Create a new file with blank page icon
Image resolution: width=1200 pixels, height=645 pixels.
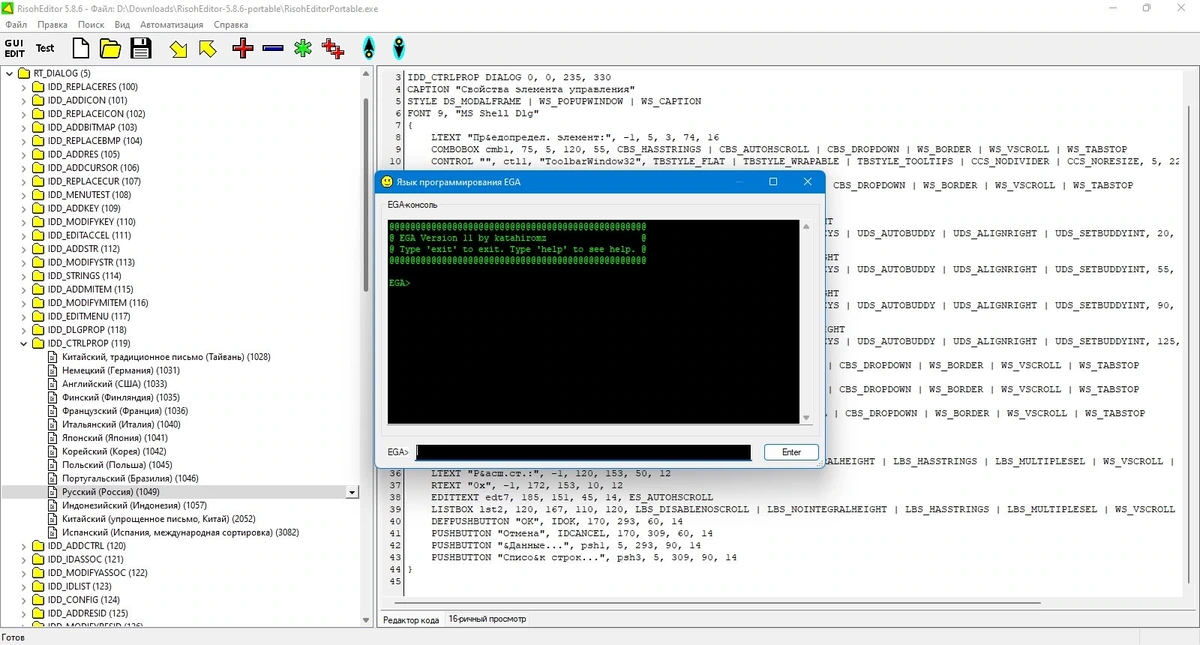pyautogui.click(x=80, y=48)
